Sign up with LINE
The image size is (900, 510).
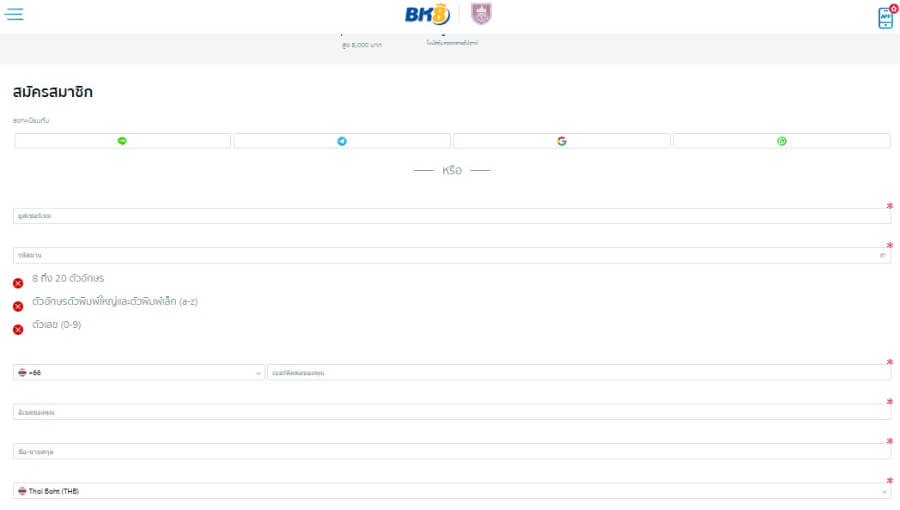coord(123,141)
